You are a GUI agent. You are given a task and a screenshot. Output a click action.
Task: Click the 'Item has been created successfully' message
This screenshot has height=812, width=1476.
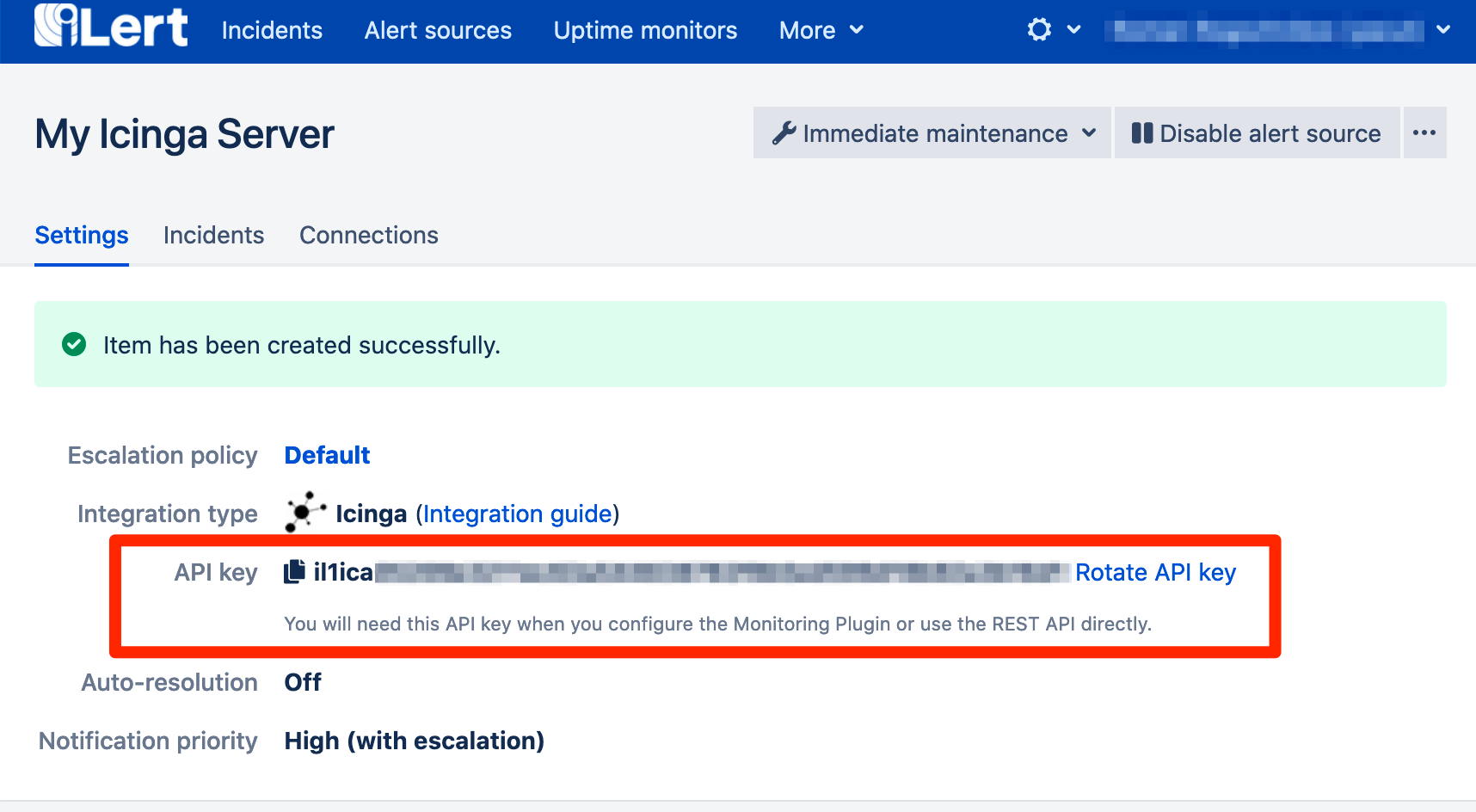point(301,345)
